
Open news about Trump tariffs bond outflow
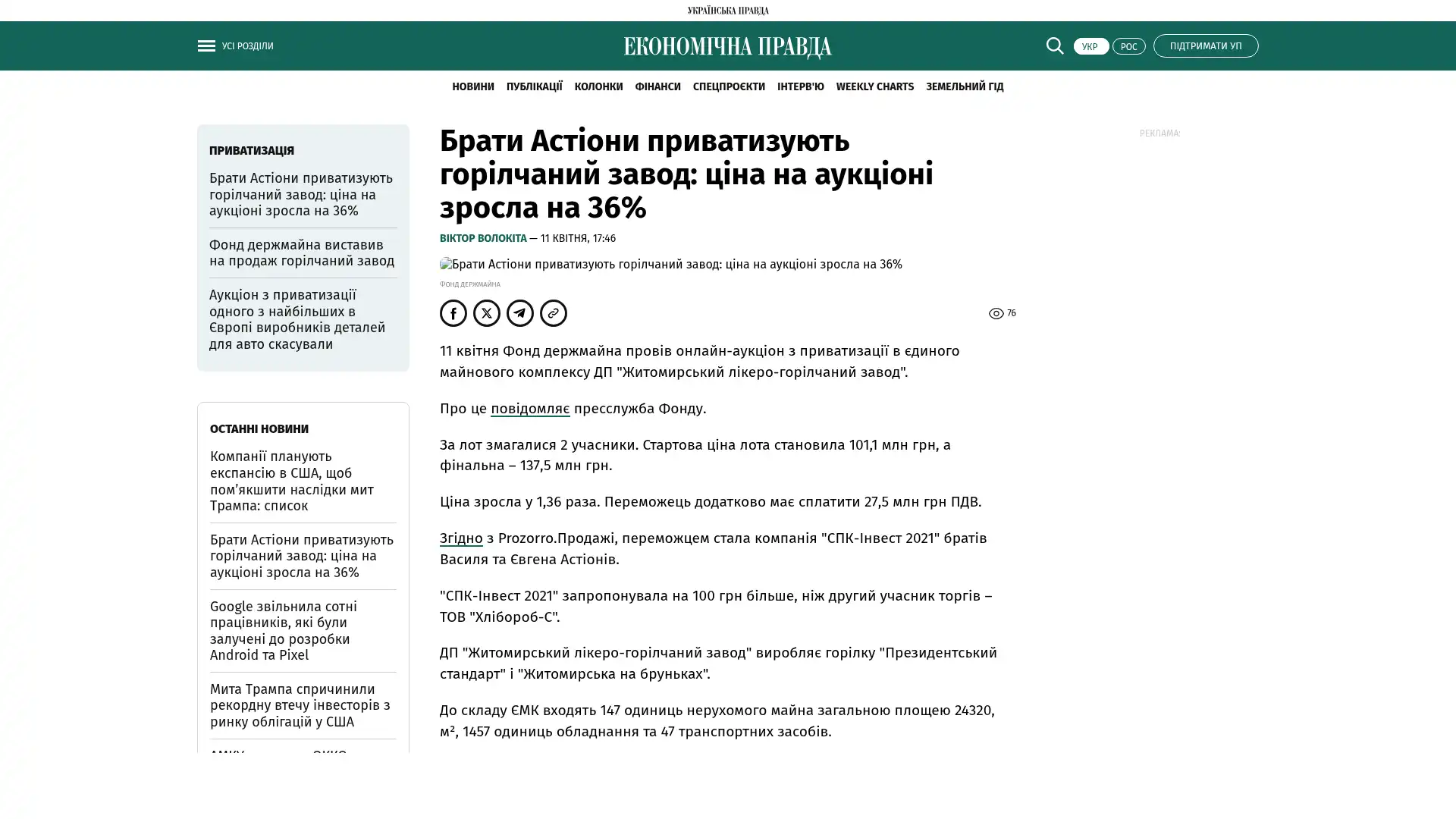[x=303, y=705]
